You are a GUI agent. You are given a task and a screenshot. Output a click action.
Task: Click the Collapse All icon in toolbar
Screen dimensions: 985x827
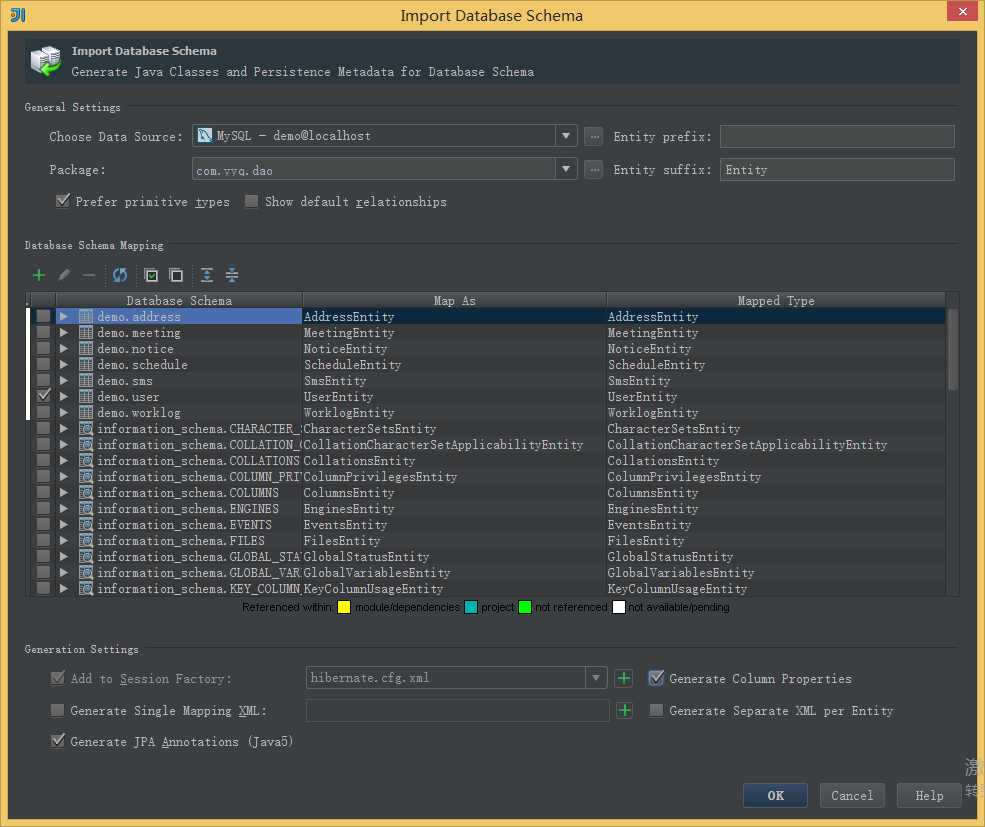click(232, 275)
